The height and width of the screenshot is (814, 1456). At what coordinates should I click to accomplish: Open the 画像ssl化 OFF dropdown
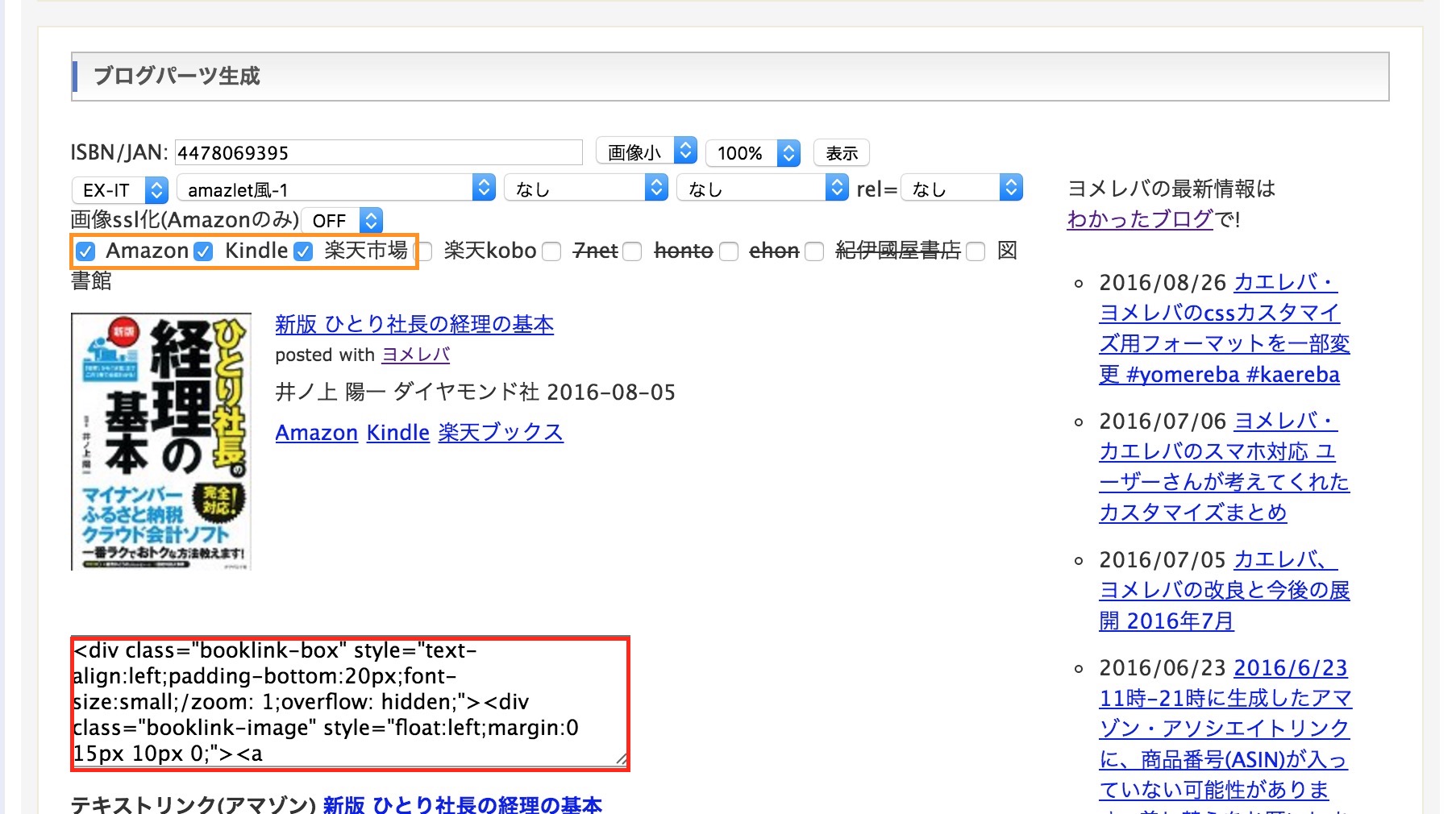click(x=342, y=220)
